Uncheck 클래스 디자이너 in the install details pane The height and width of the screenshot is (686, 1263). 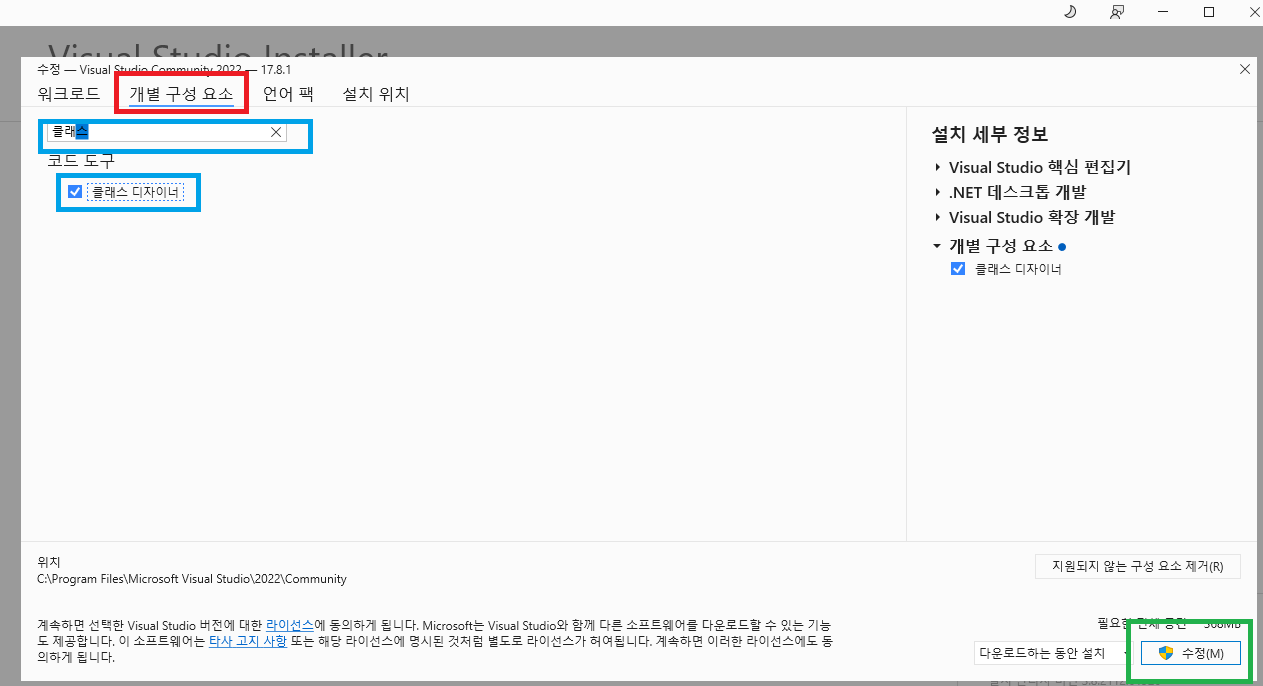tap(958, 269)
